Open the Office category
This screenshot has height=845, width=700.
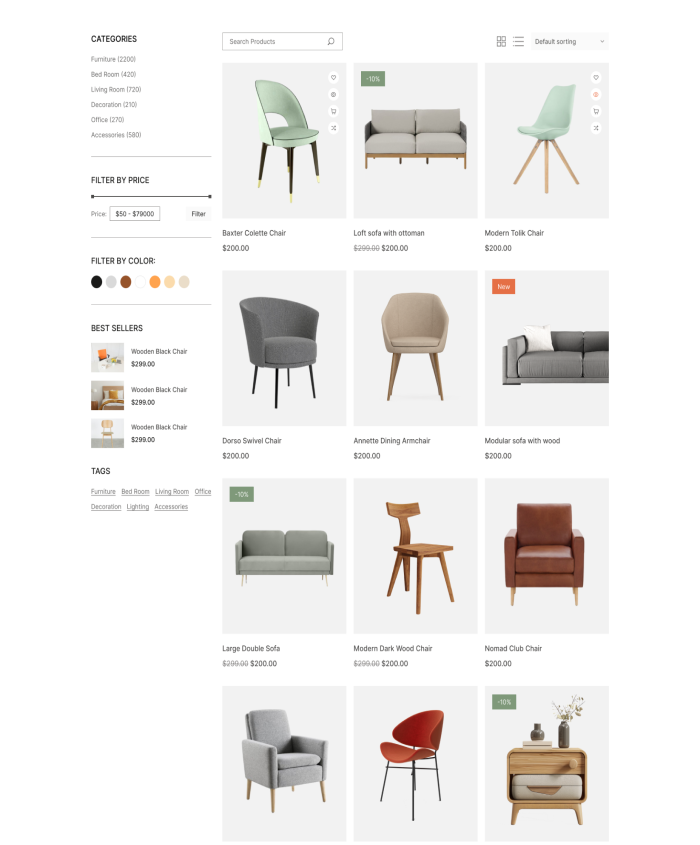pyautogui.click(x=107, y=120)
